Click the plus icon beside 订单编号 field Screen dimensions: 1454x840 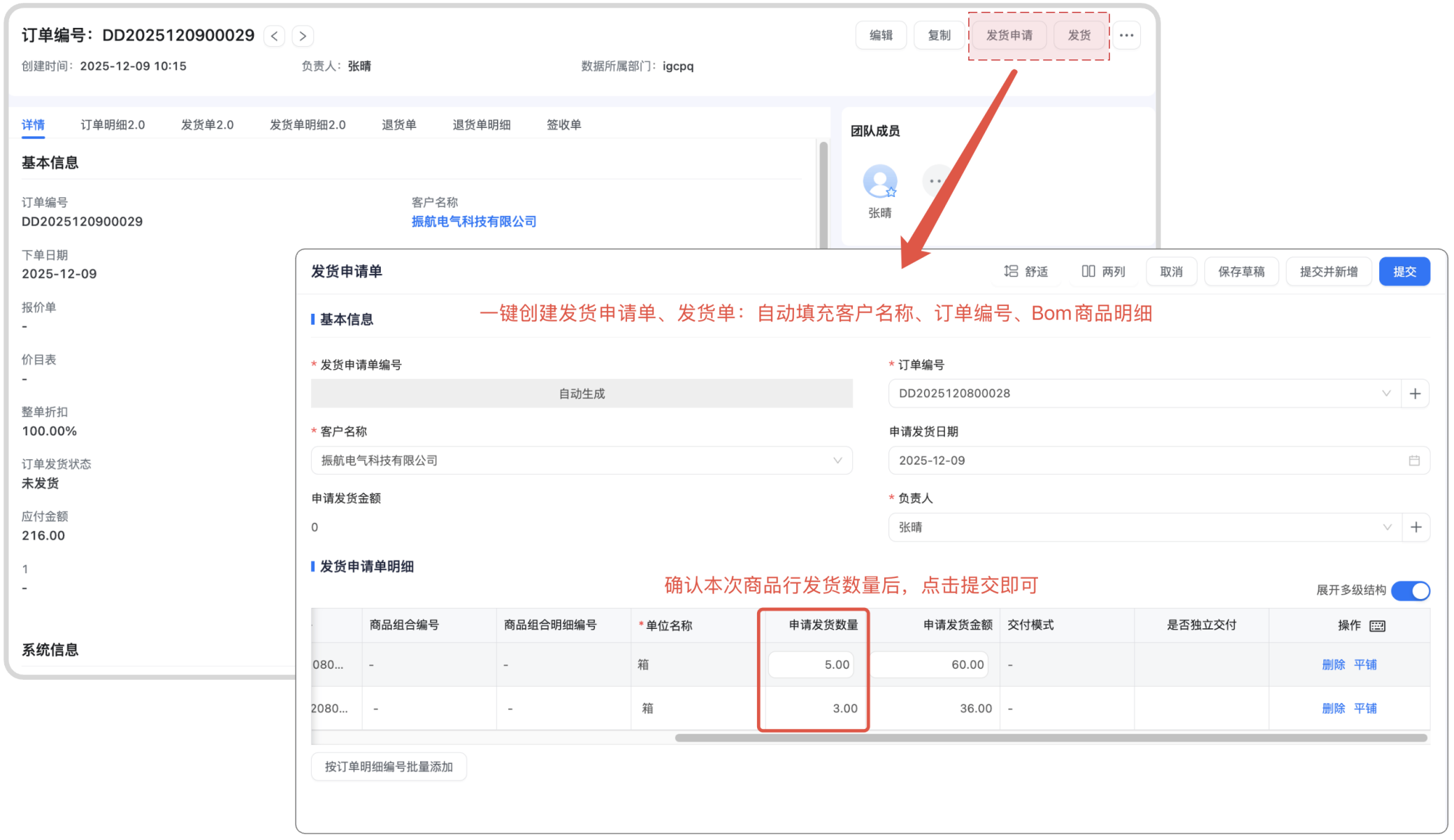(x=1415, y=393)
